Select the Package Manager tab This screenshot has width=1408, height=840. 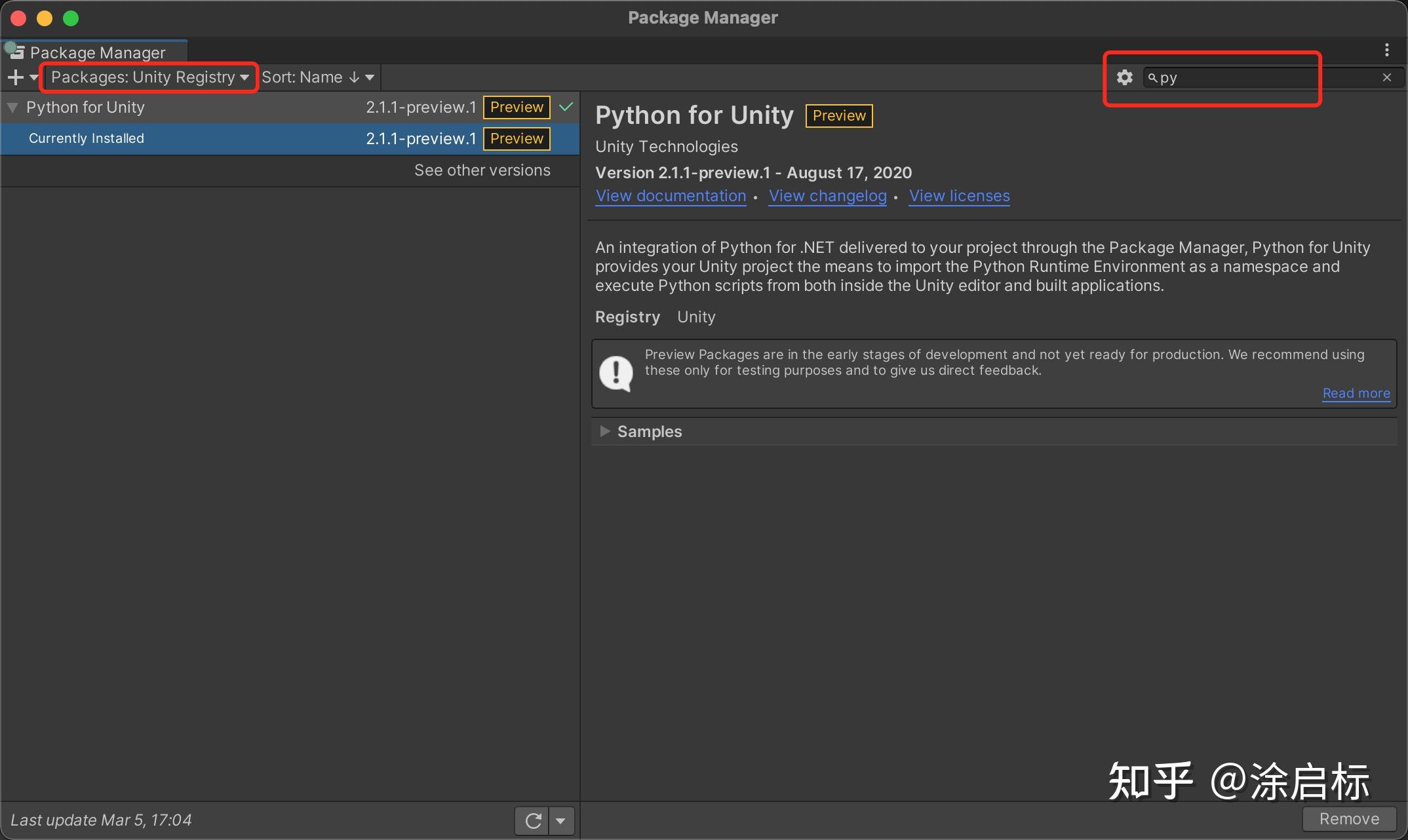(97, 52)
